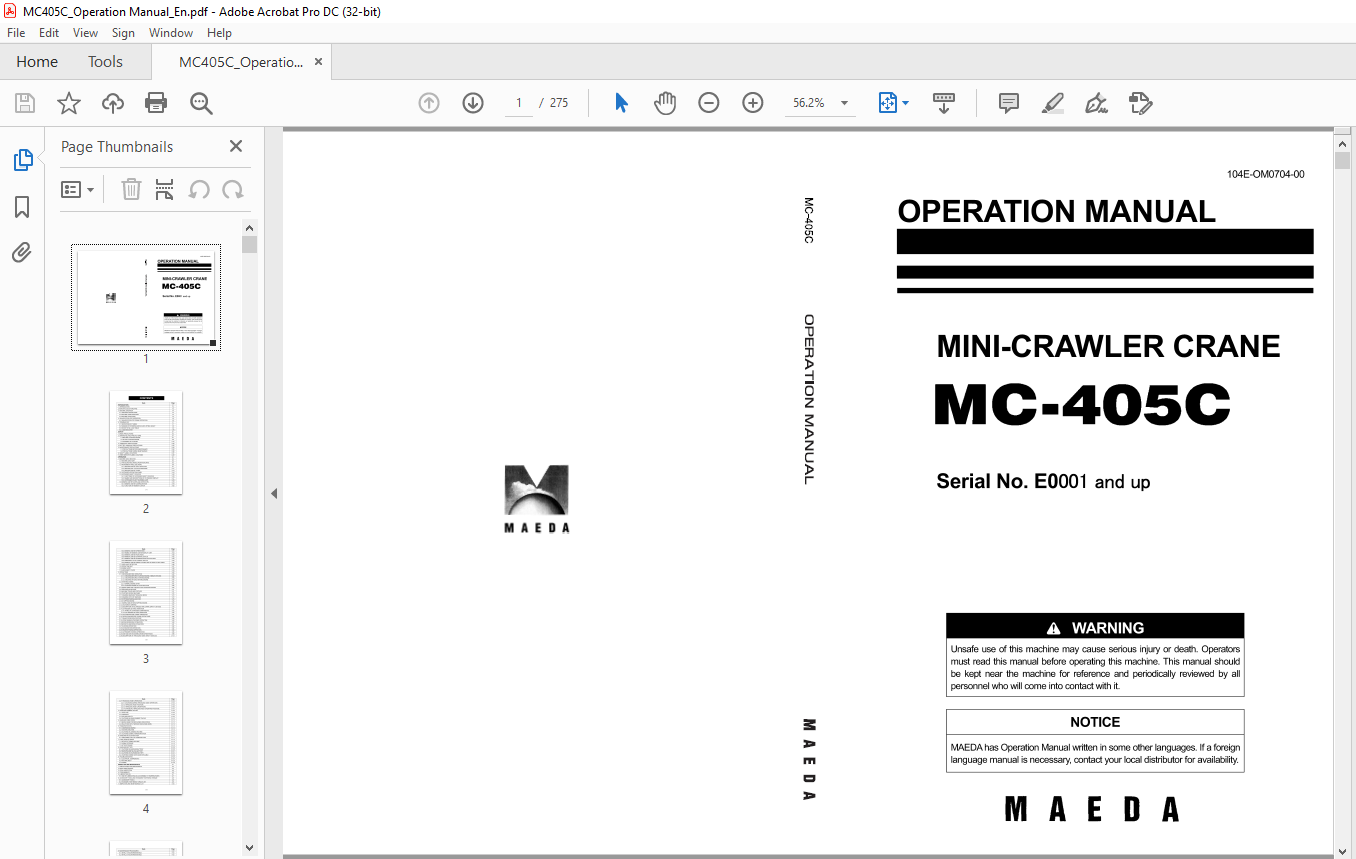
Task: Close the MC405C document tab
Action: pos(318,62)
